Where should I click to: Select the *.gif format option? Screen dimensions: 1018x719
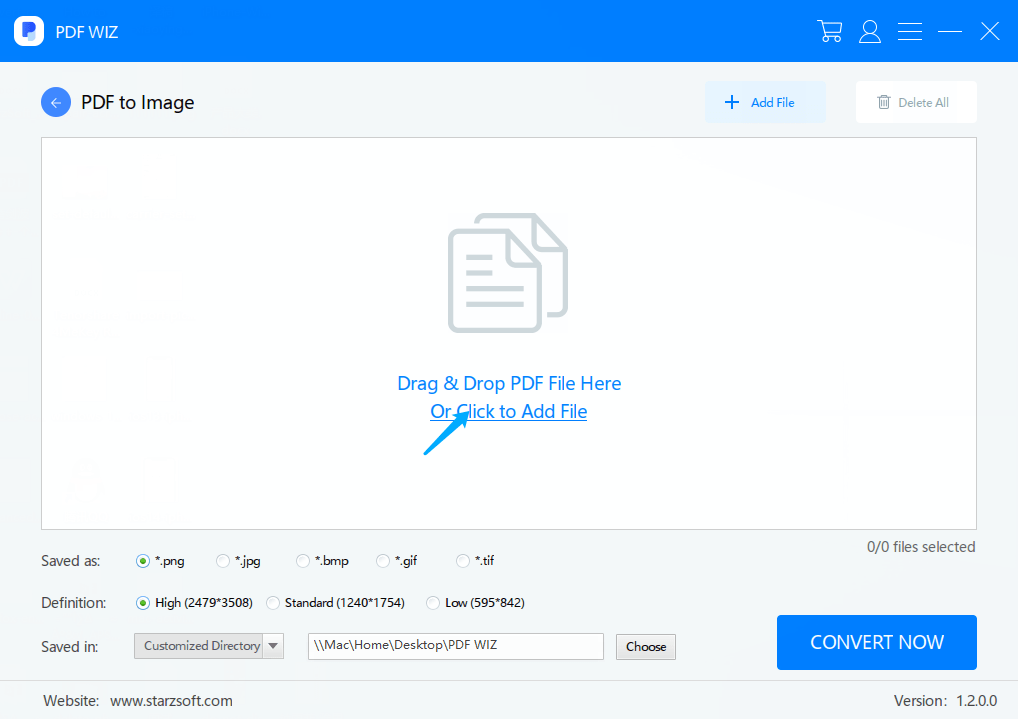[x=382, y=561]
